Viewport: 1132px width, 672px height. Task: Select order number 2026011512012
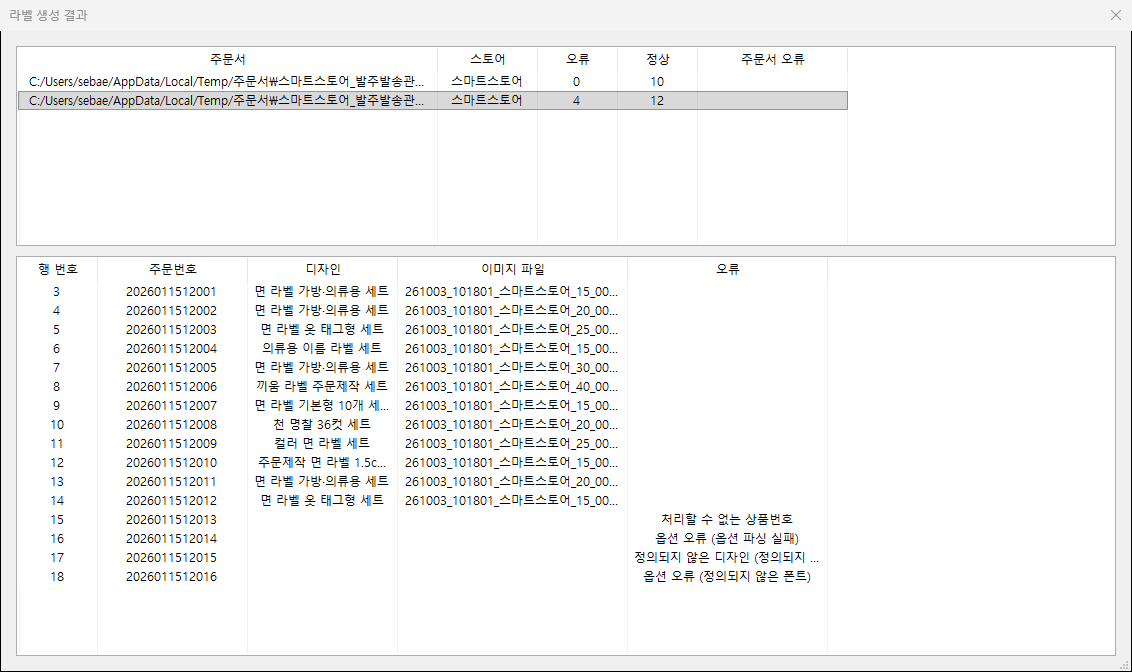point(171,501)
